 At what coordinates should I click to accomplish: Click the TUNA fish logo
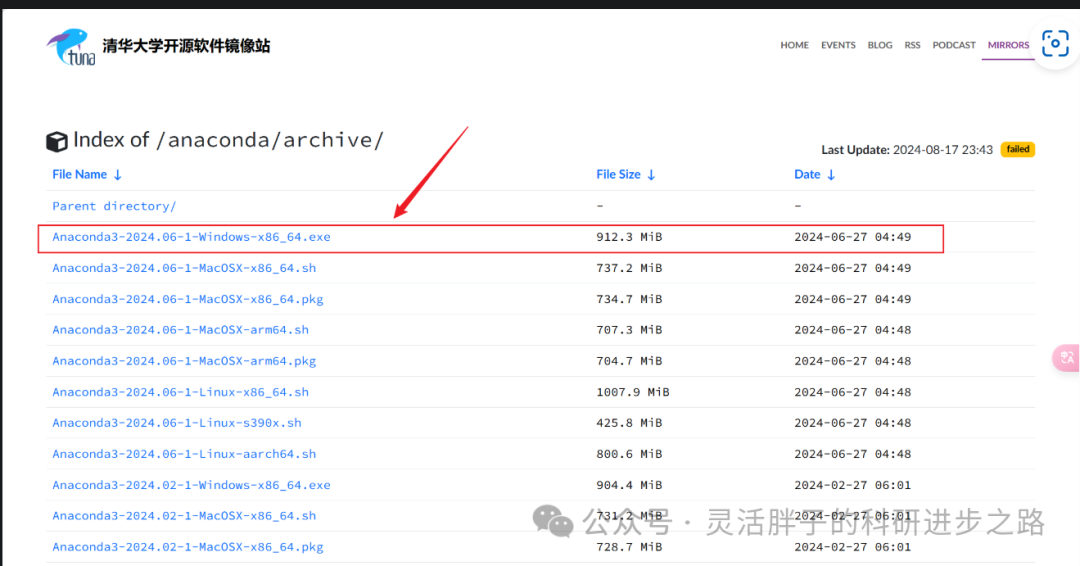coord(71,47)
